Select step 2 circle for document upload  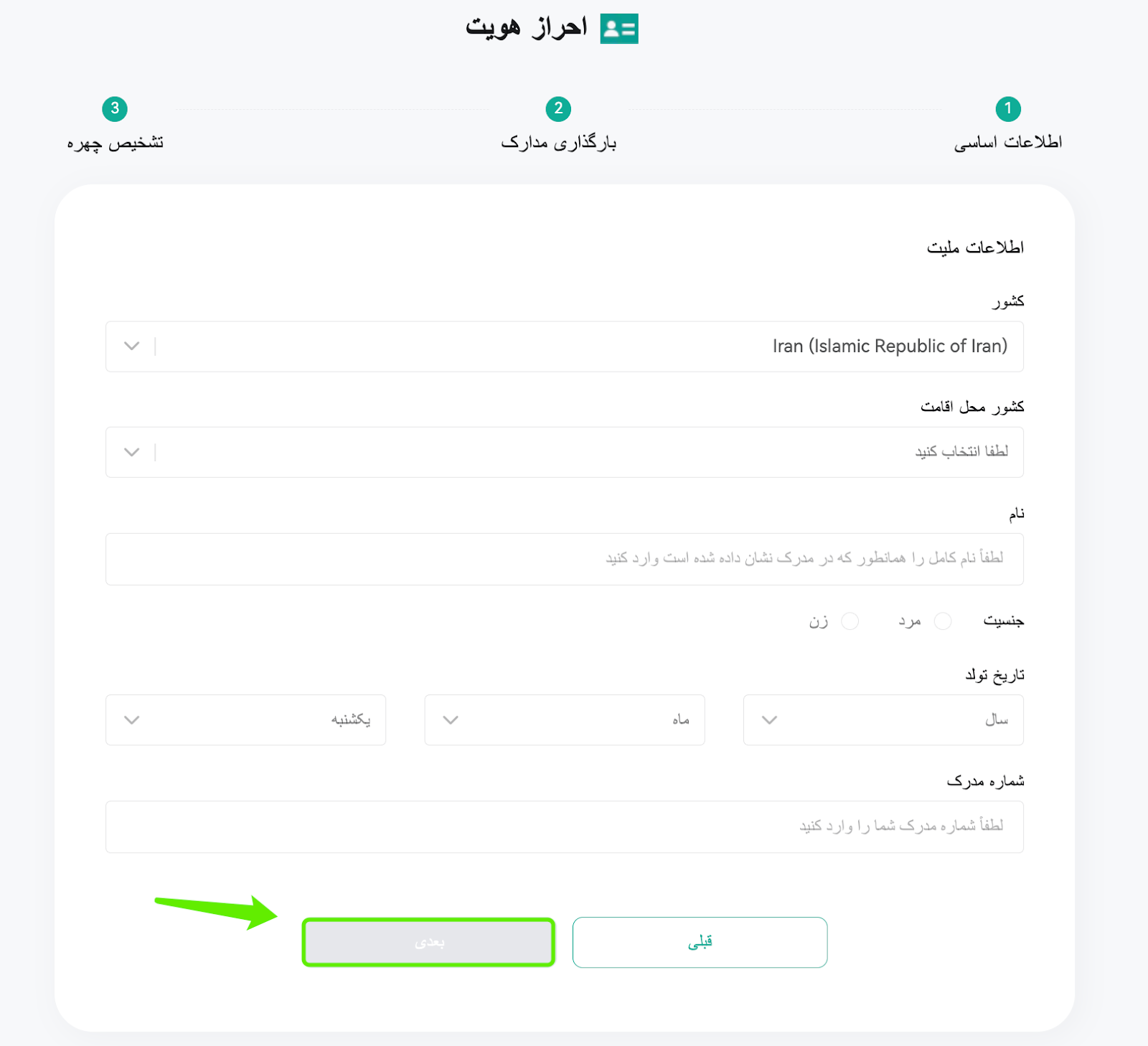(558, 109)
